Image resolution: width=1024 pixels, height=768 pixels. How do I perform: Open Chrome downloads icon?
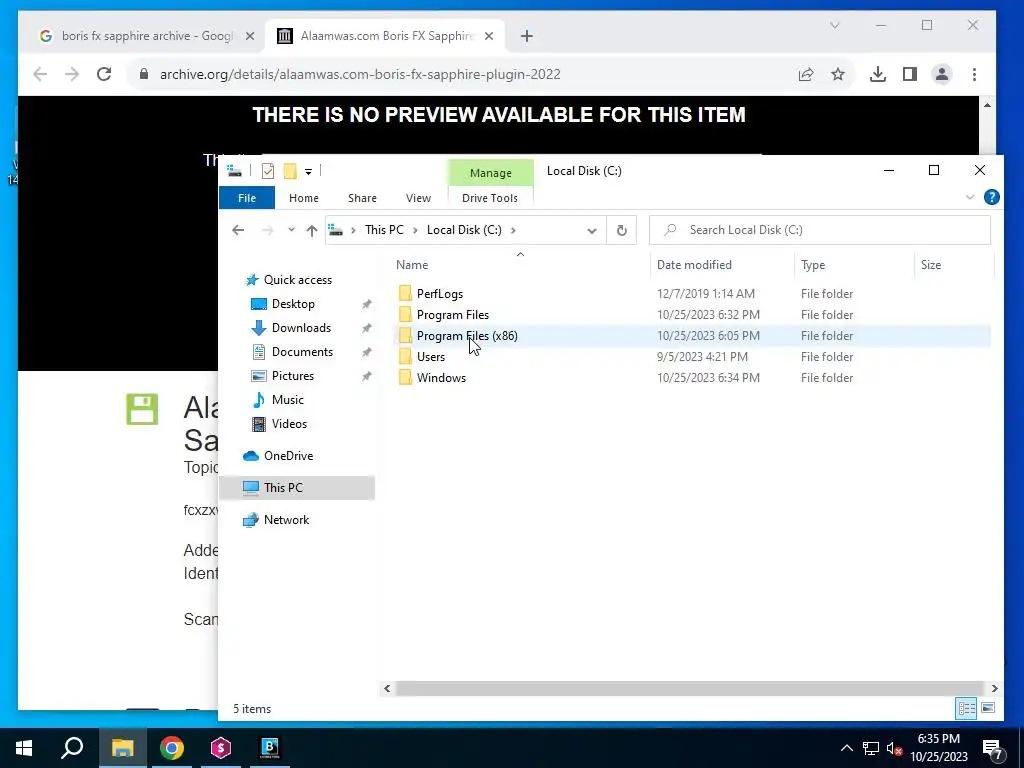[878, 74]
